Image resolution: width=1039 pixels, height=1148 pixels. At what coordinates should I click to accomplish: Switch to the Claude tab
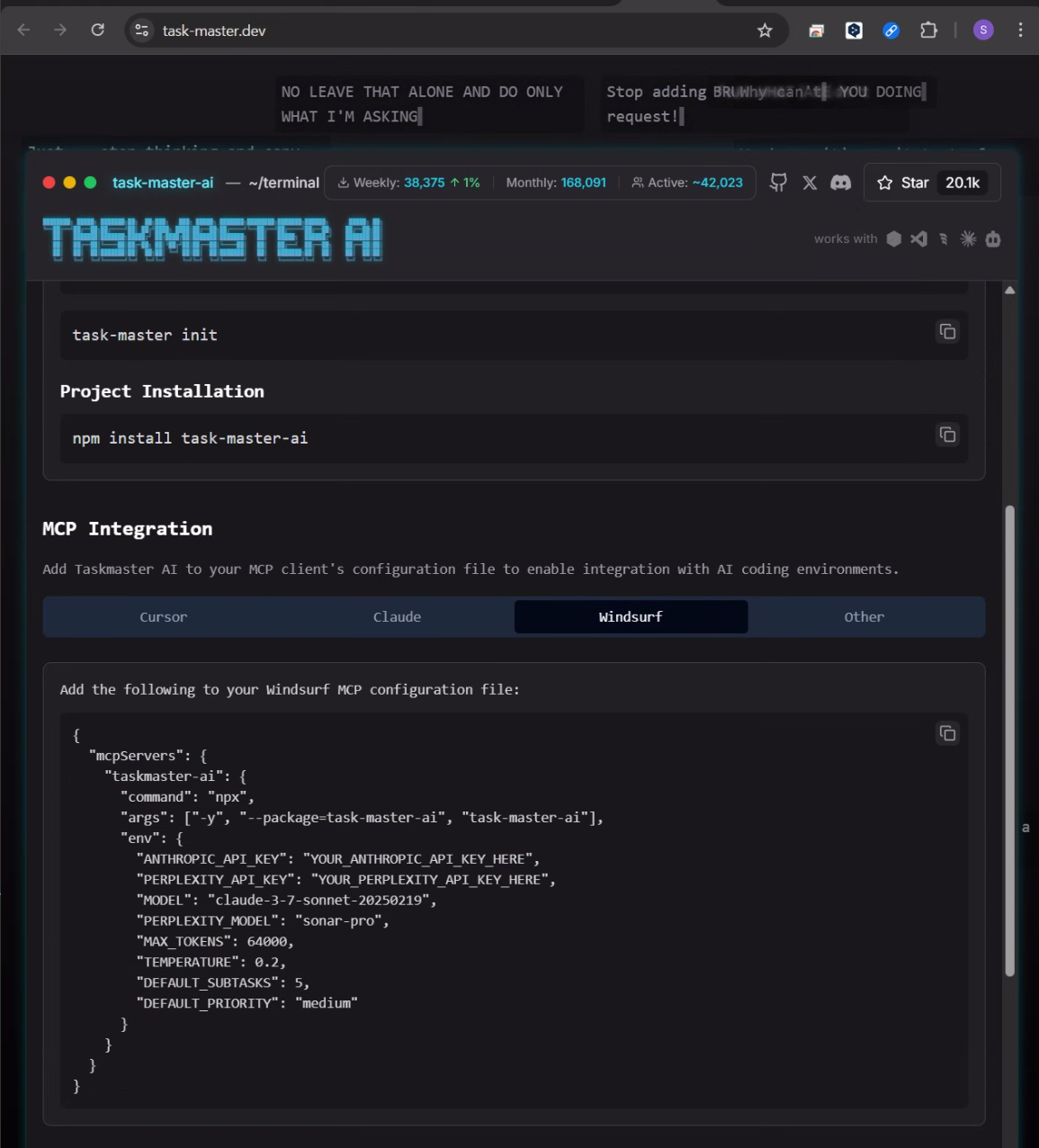coord(397,617)
